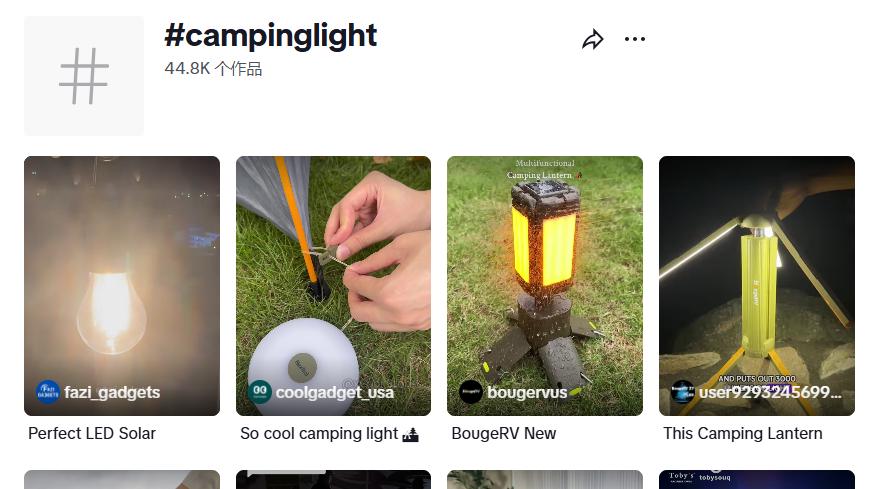Open fazi_gadgets profile avatar

47,392
